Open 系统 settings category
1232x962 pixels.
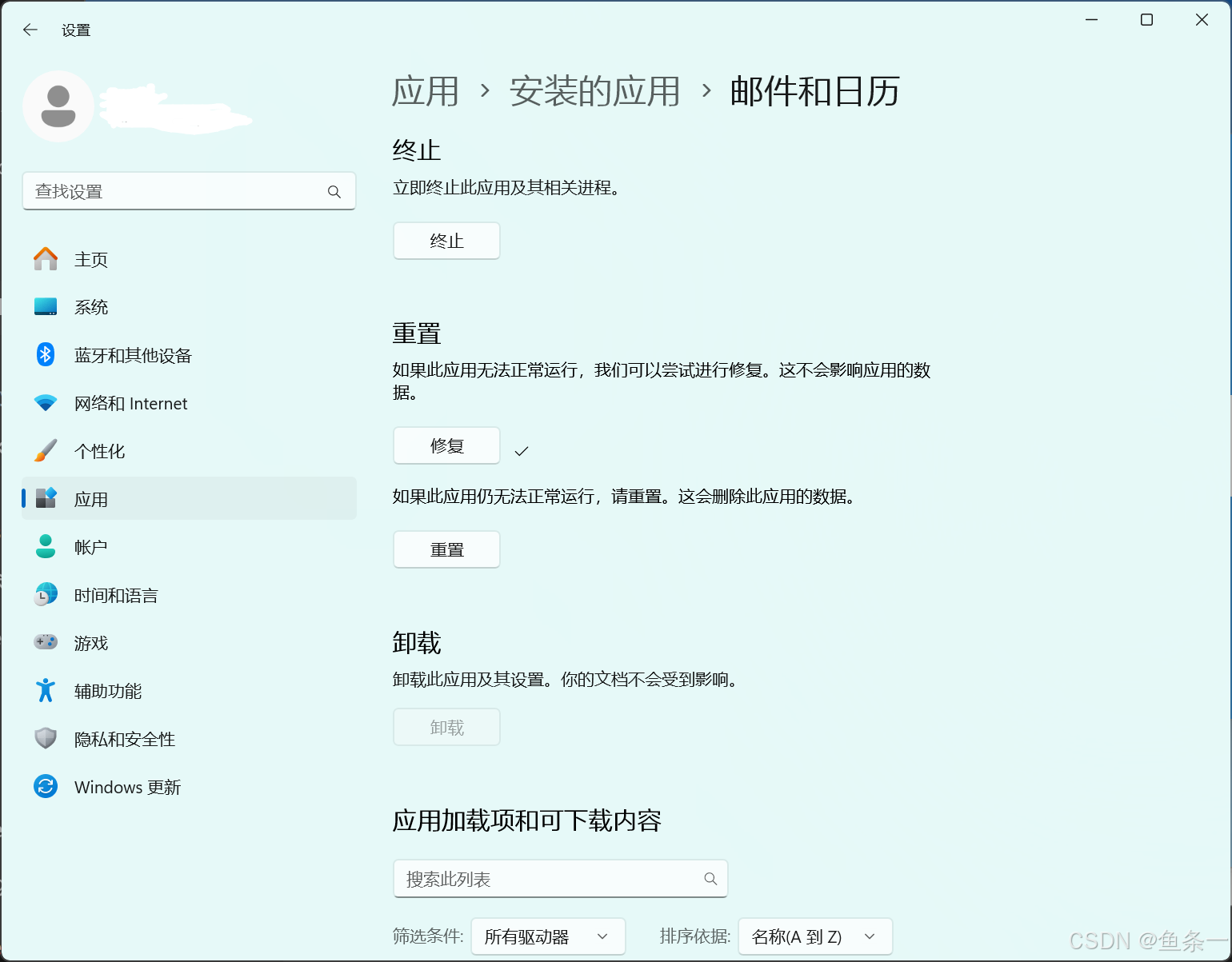(x=189, y=307)
